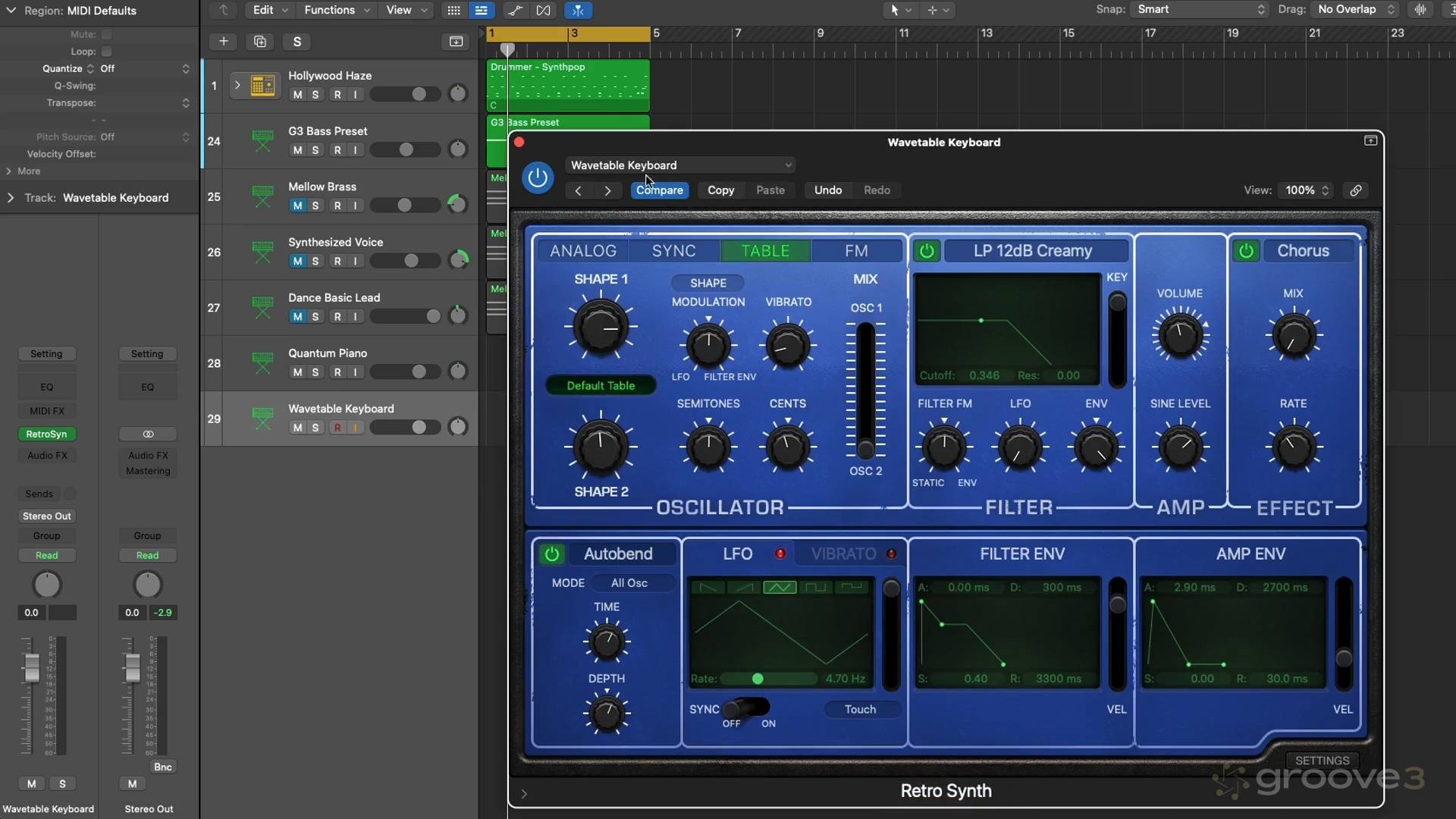Toggle the filter section power button
1456x819 pixels.
[927, 251]
